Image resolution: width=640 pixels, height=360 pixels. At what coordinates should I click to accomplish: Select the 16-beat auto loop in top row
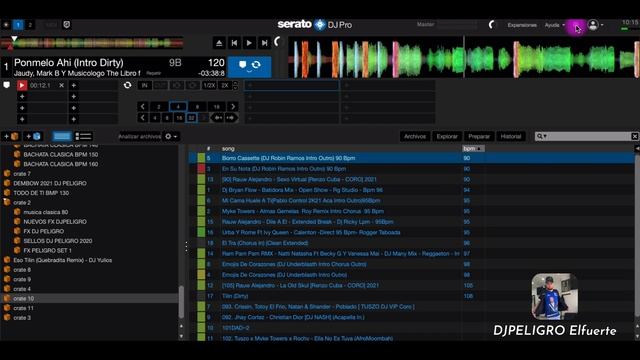[216, 107]
